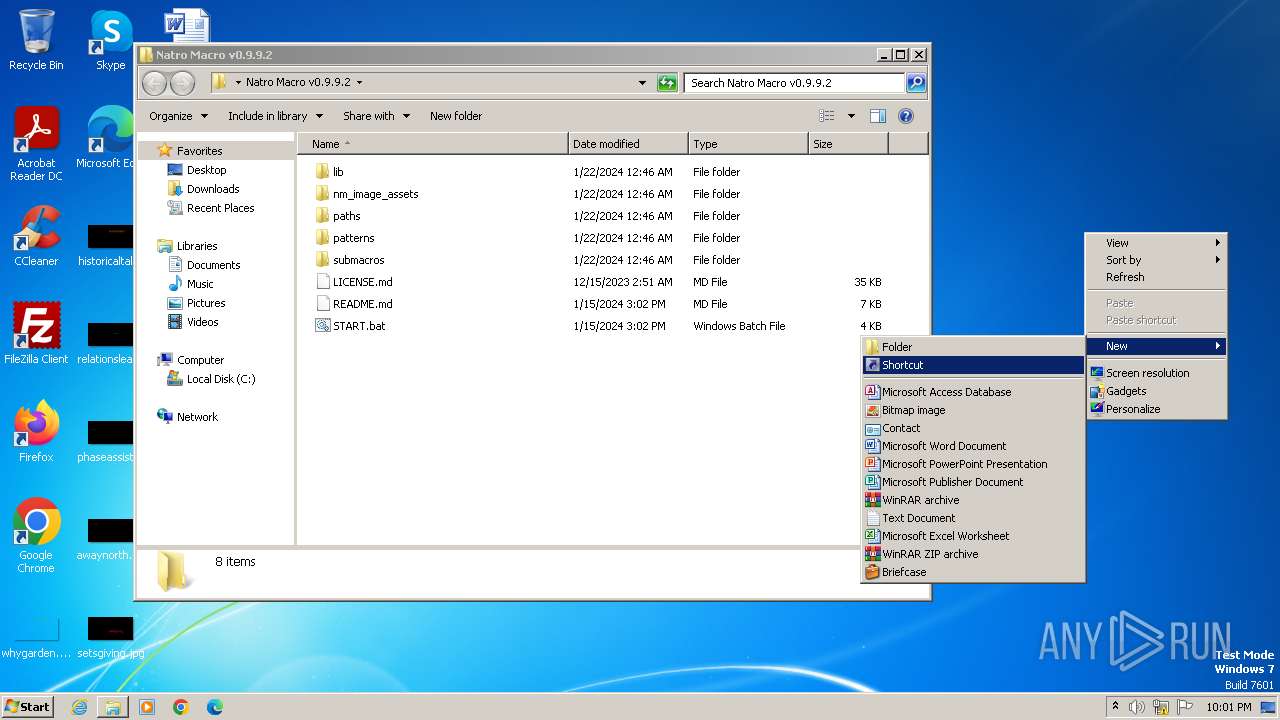
Task: Choose Briefcase from New submenu
Action: 973,572
